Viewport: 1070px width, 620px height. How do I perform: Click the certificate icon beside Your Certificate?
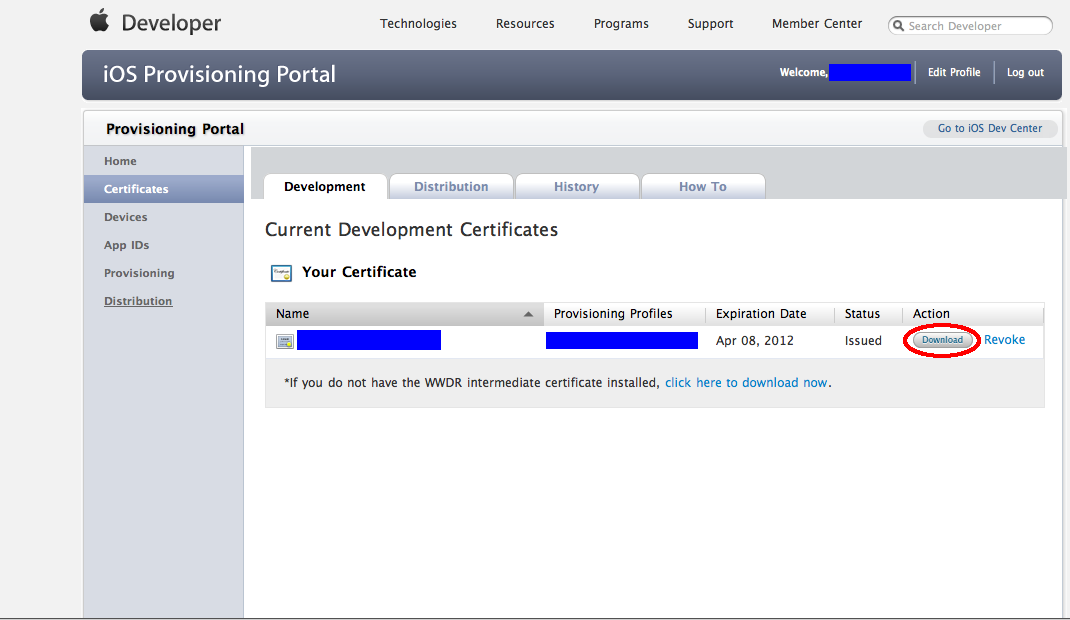[281, 273]
